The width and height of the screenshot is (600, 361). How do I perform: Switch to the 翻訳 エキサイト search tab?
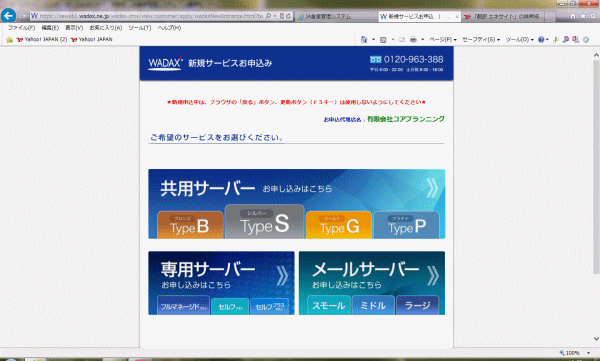point(502,16)
